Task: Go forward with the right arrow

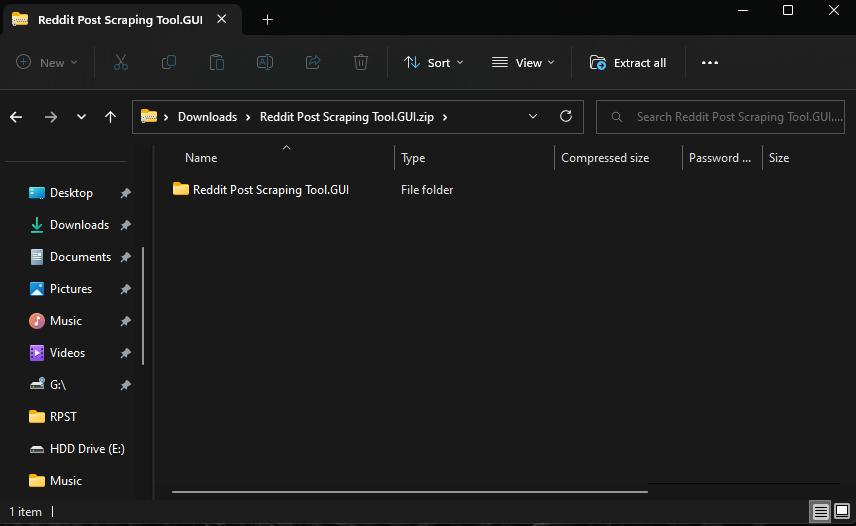Action: pos(51,117)
